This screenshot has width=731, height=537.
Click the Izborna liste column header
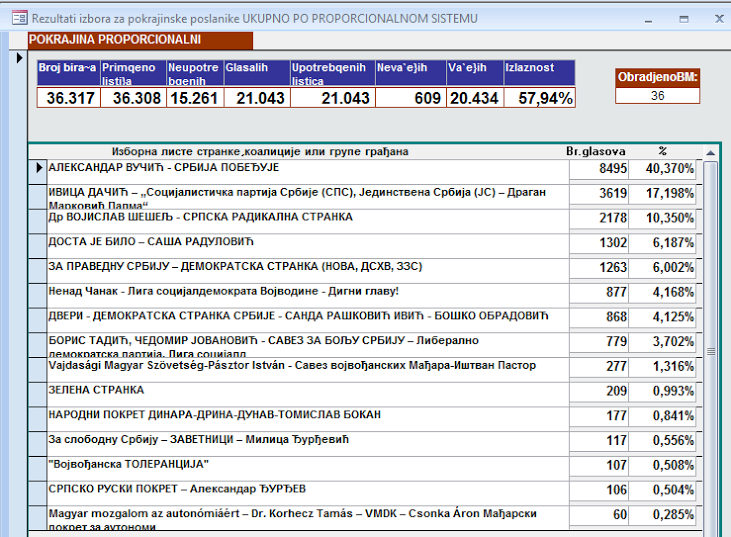(260, 151)
